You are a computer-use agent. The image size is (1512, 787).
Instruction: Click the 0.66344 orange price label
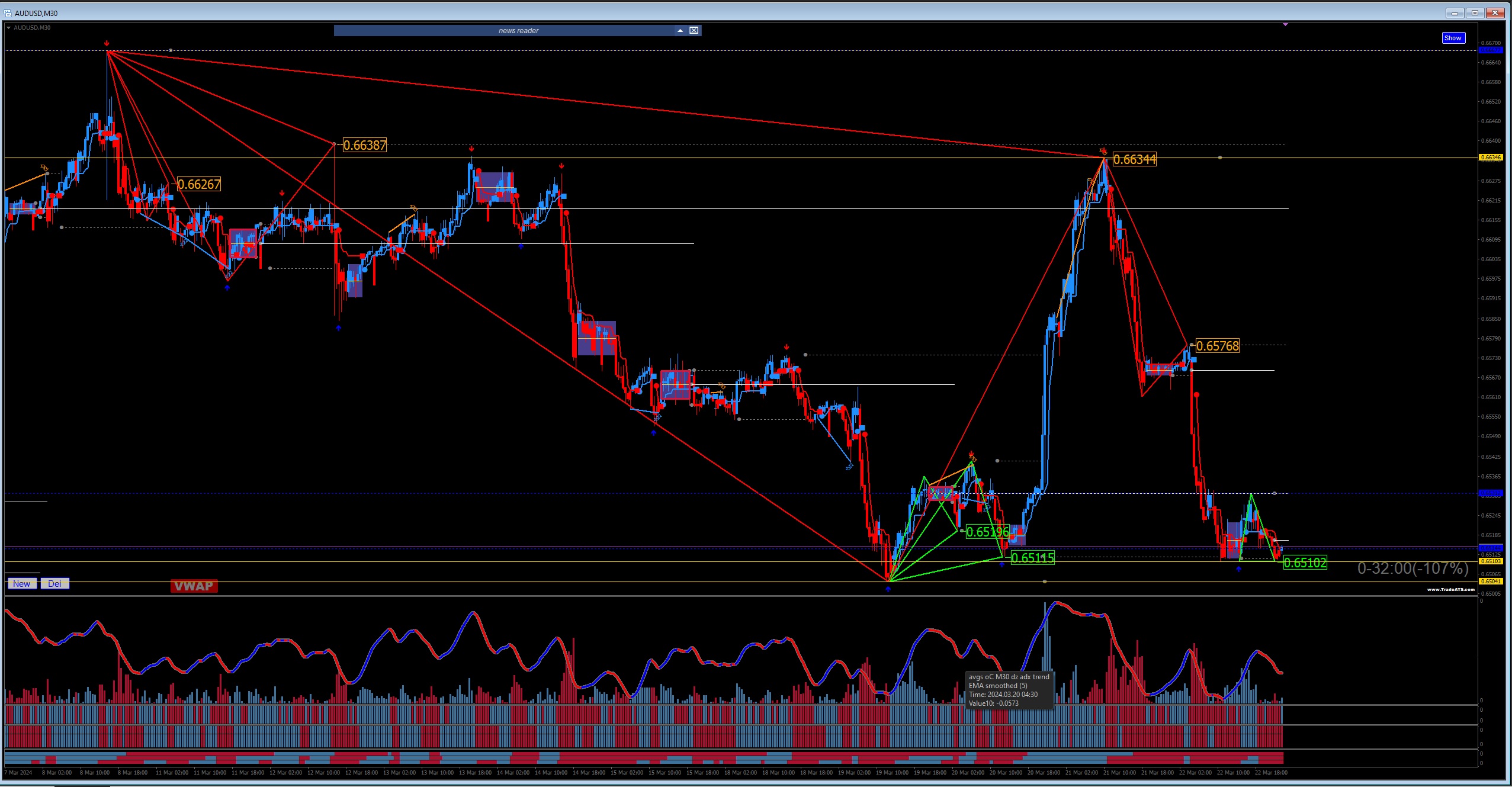pyautogui.click(x=1134, y=159)
